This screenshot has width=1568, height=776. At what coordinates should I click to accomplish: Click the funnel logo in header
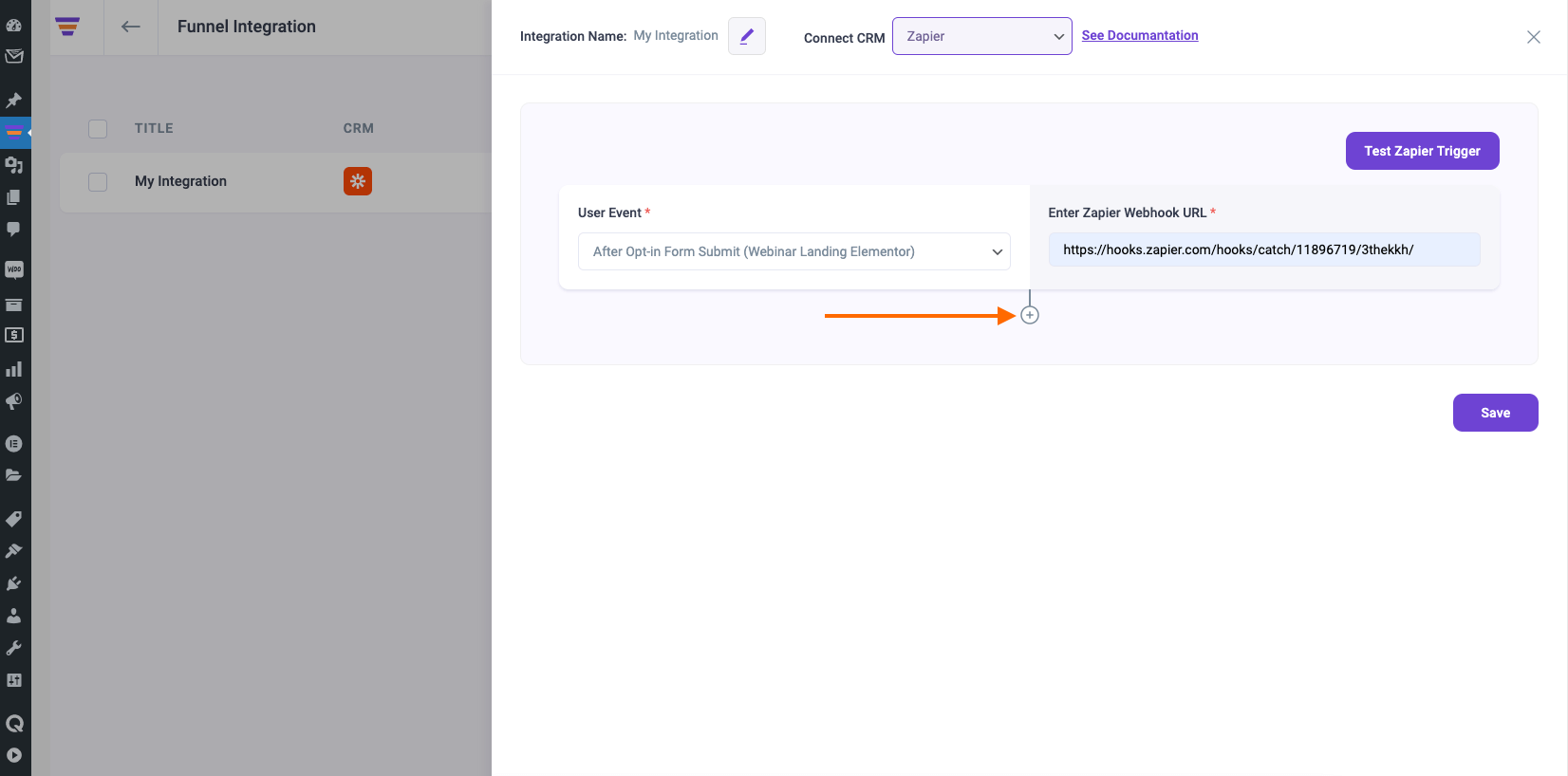pyautogui.click(x=67, y=27)
